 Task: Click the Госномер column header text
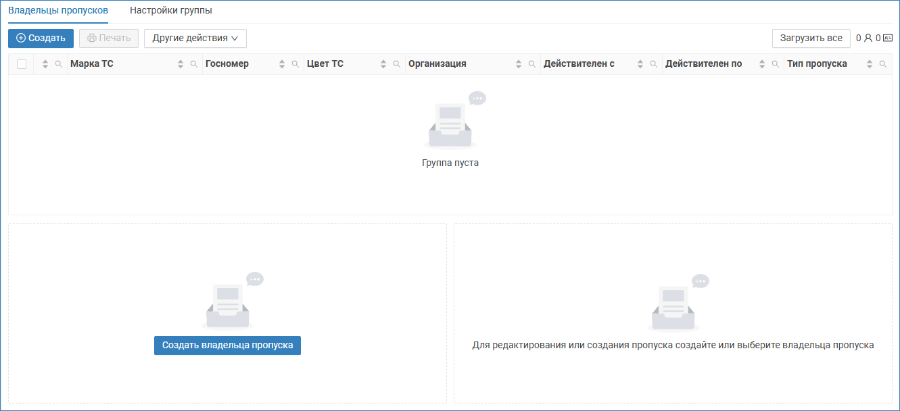point(227,64)
